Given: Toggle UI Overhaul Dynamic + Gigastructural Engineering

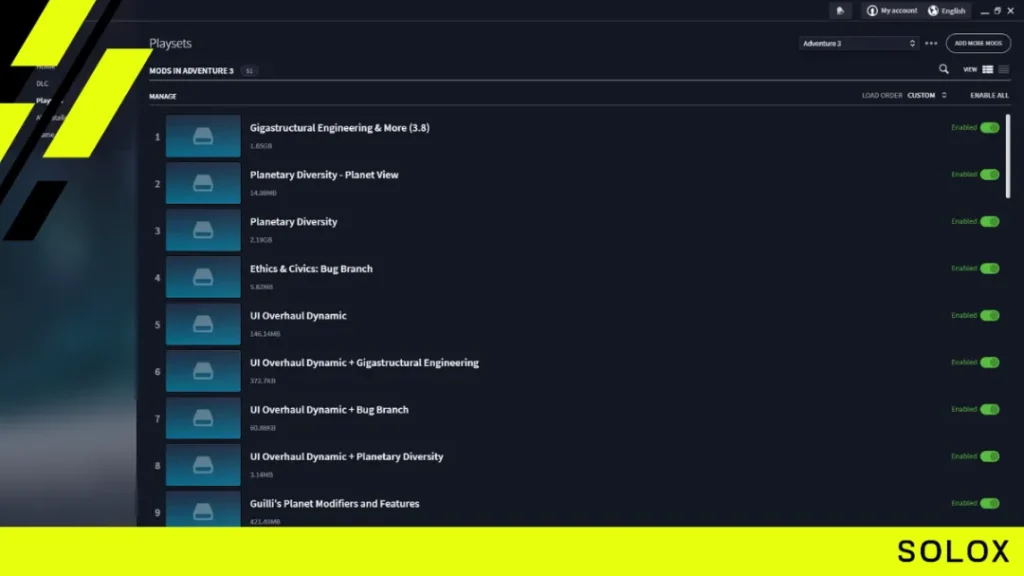Looking at the screenshot, I should pyautogui.click(x=989, y=362).
